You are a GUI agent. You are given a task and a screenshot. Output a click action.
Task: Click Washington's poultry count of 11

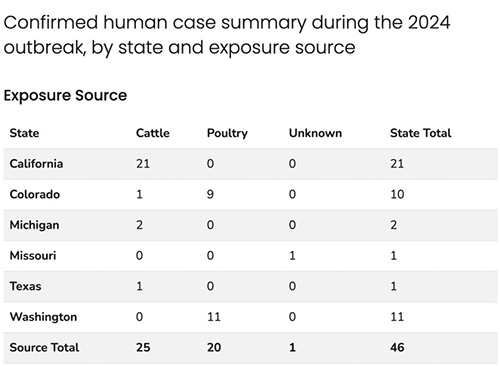[x=214, y=317]
